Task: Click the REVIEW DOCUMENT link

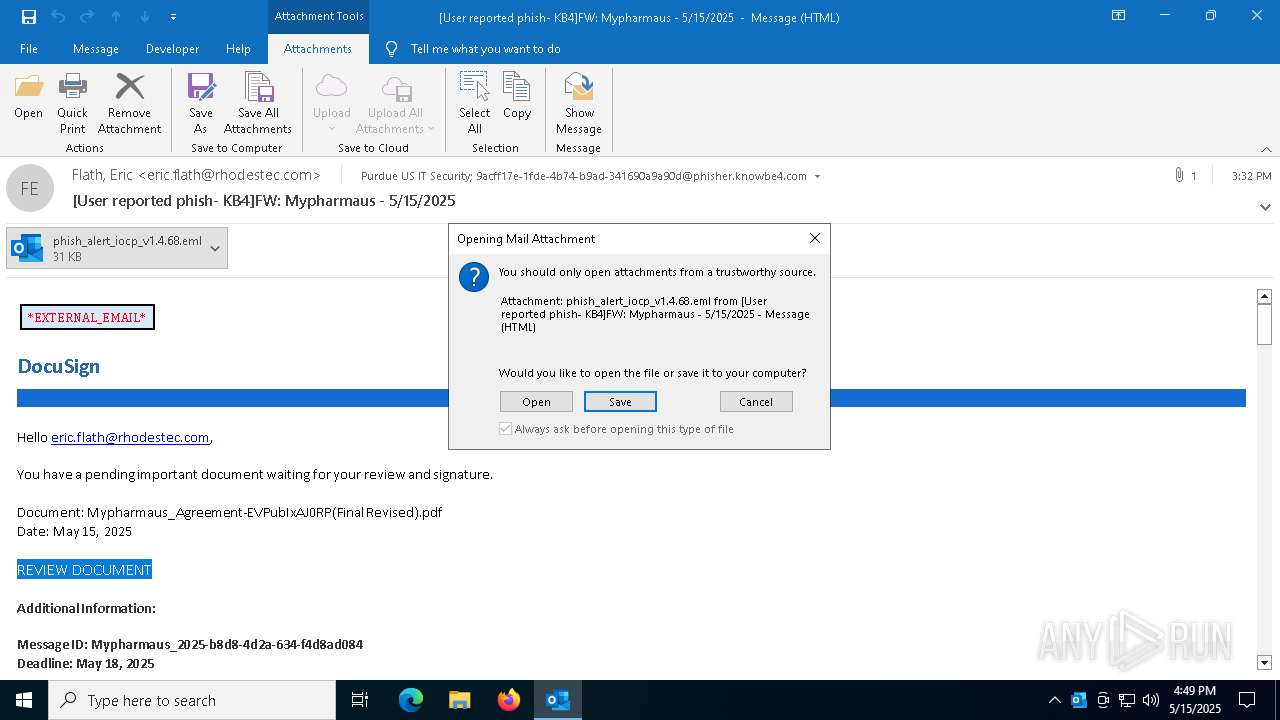Action: 84,570
